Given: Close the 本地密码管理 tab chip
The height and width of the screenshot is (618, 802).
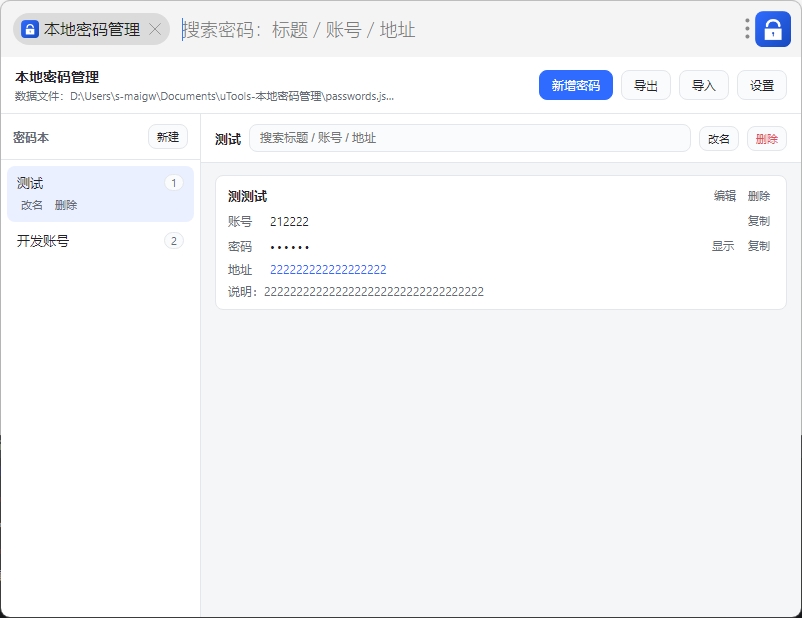Looking at the screenshot, I should (x=155, y=29).
